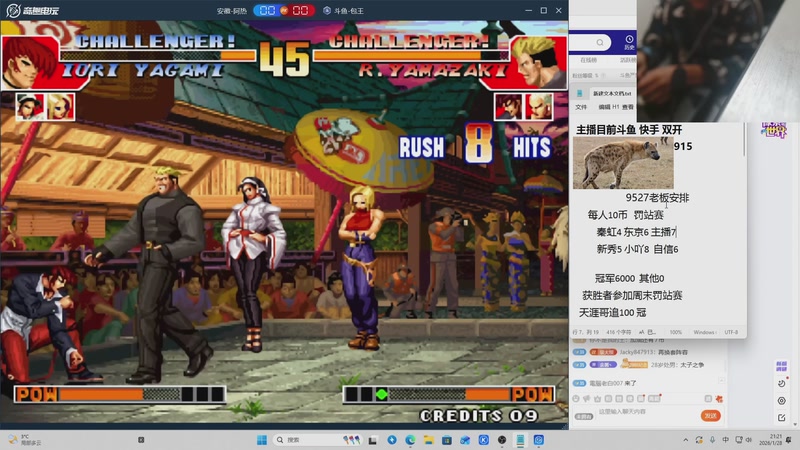
Task: Open Microsoft Edge from the taskbar
Action: 410,440
